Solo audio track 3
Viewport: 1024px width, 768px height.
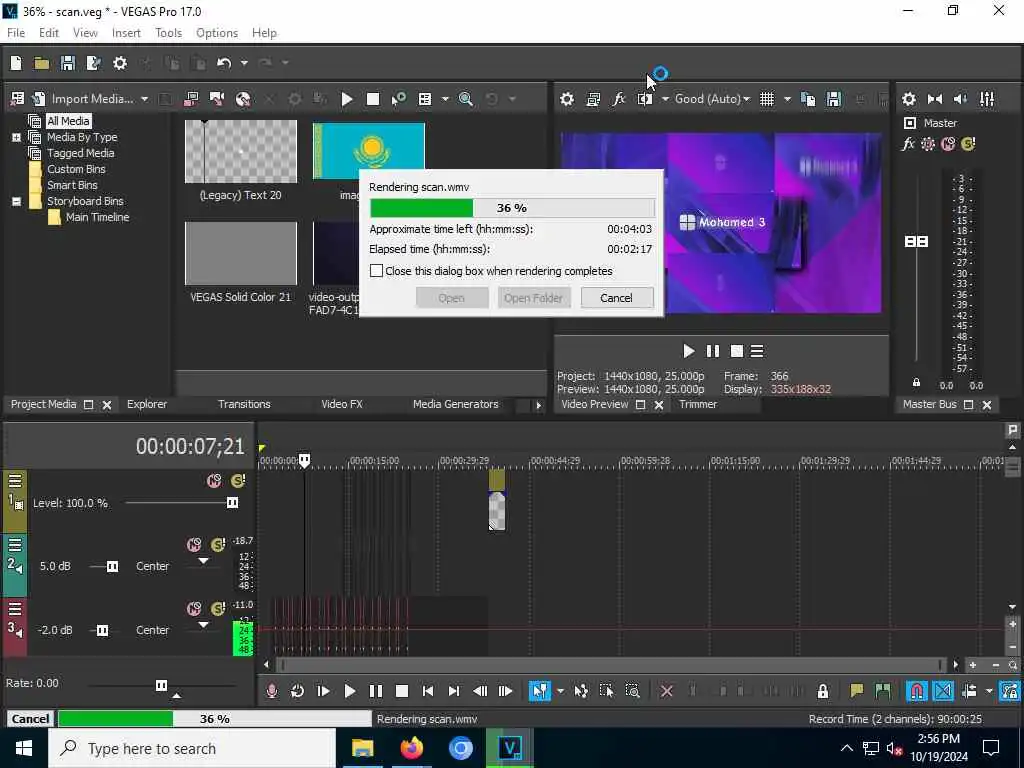coord(218,609)
